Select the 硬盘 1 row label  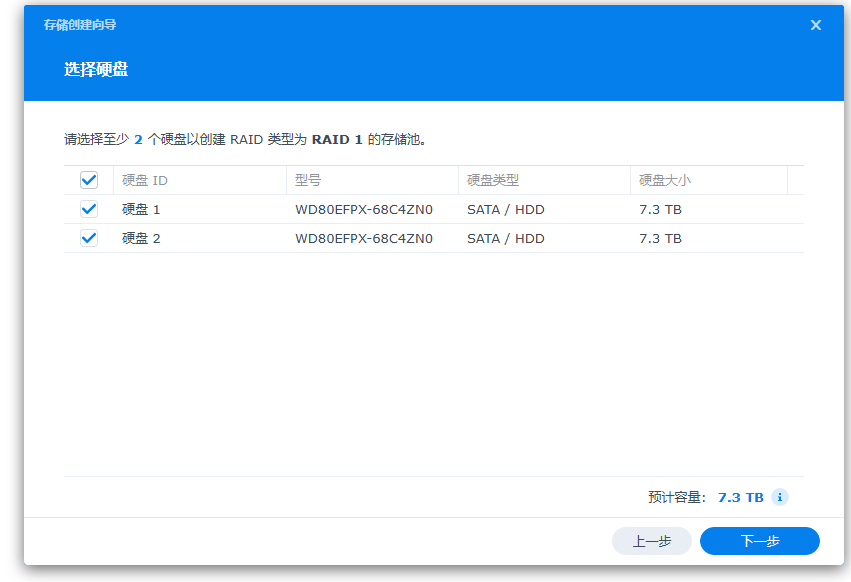[x=141, y=210]
